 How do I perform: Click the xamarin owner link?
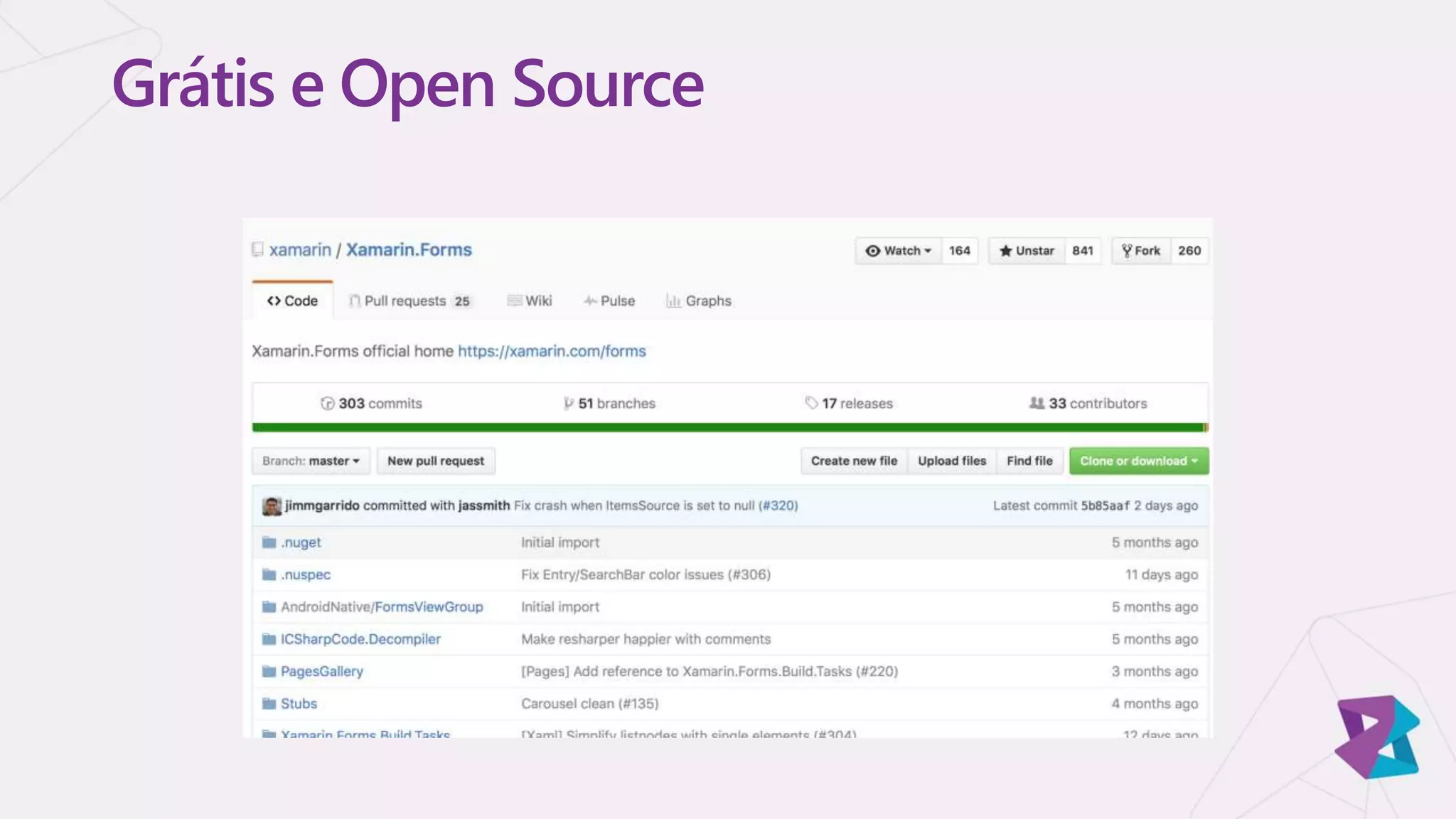[x=300, y=250]
